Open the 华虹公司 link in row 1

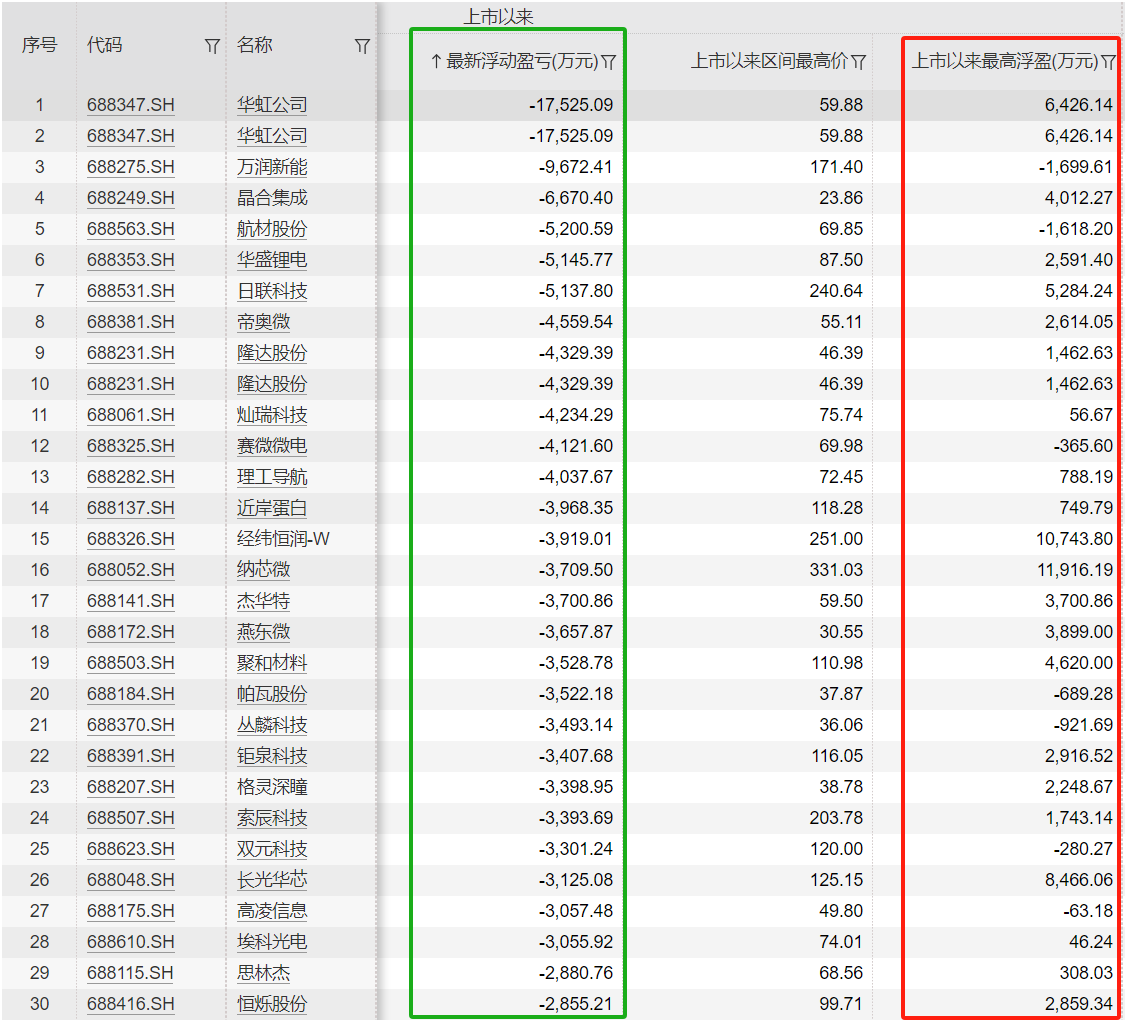click(271, 105)
